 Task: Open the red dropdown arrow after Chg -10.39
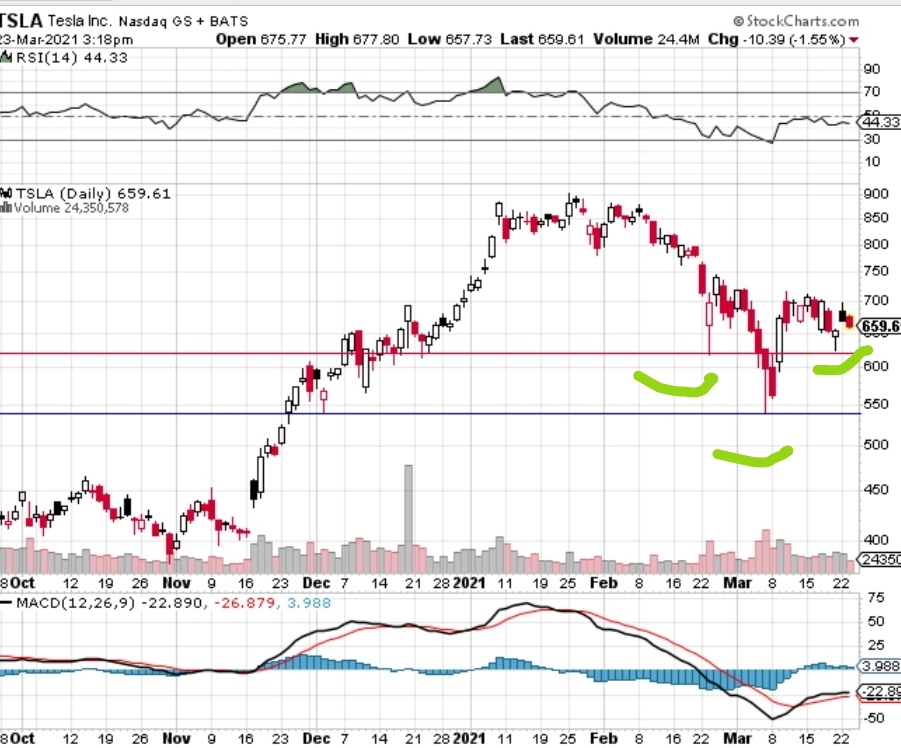(855, 40)
